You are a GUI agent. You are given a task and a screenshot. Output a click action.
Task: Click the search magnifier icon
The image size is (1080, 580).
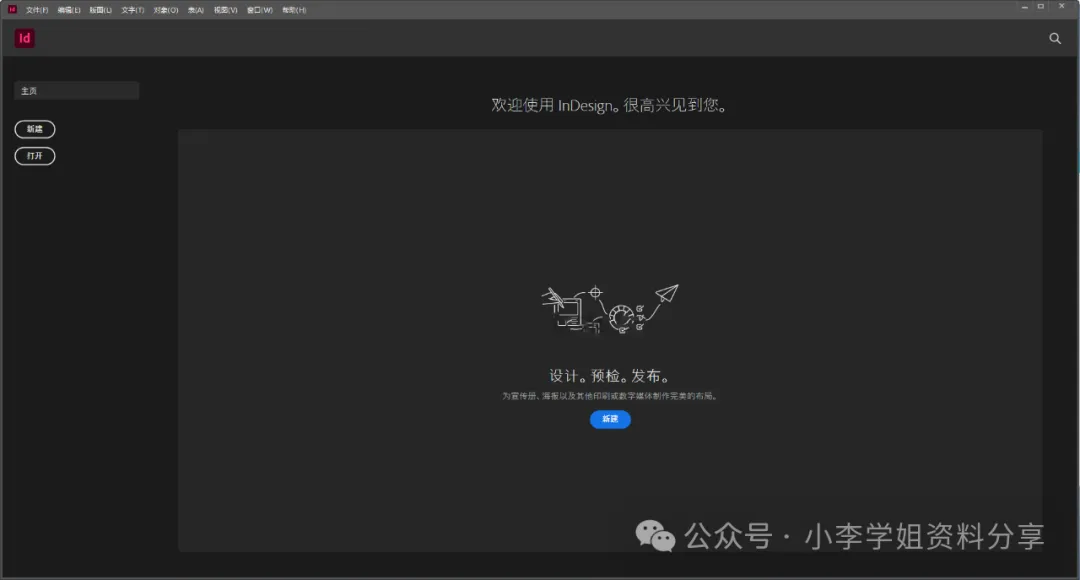pyautogui.click(x=1055, y=39)
